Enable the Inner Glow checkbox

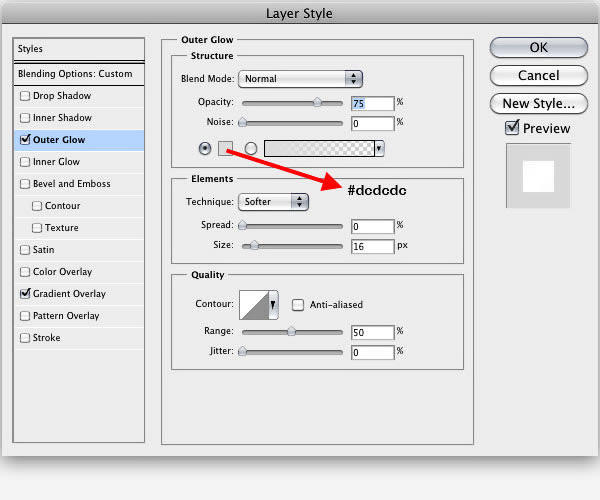point(25,162)
